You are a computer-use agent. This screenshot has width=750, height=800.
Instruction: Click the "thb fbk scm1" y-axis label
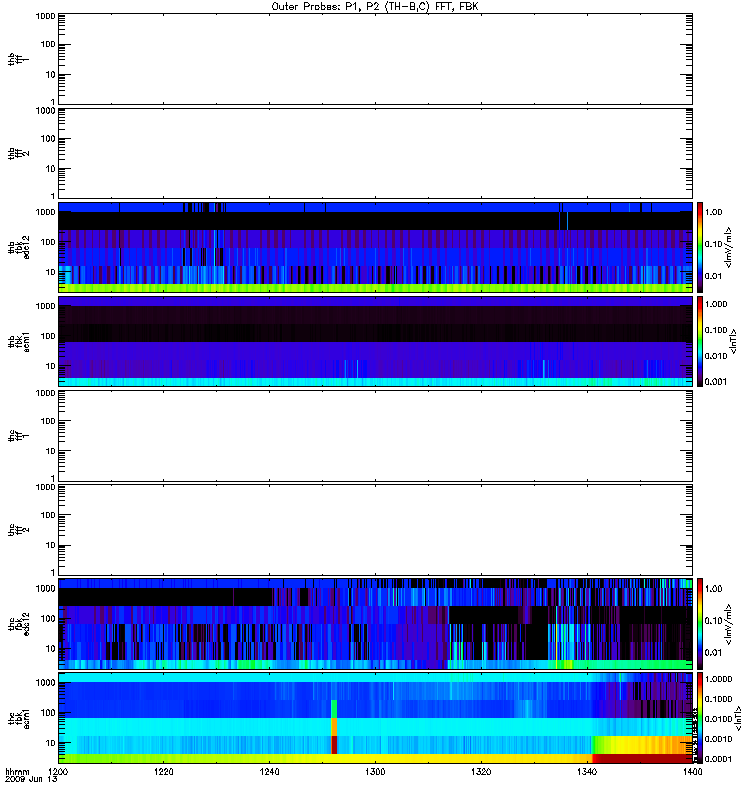(x=18, y=342)
